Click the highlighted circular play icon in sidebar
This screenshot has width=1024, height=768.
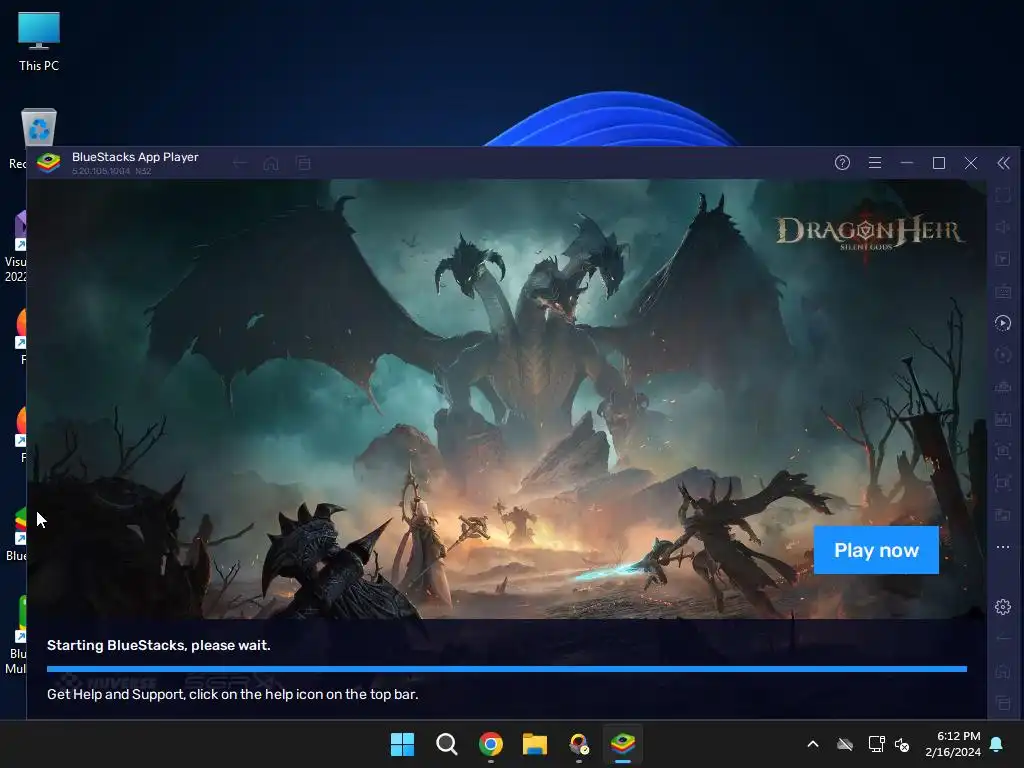pos(1003,323)
